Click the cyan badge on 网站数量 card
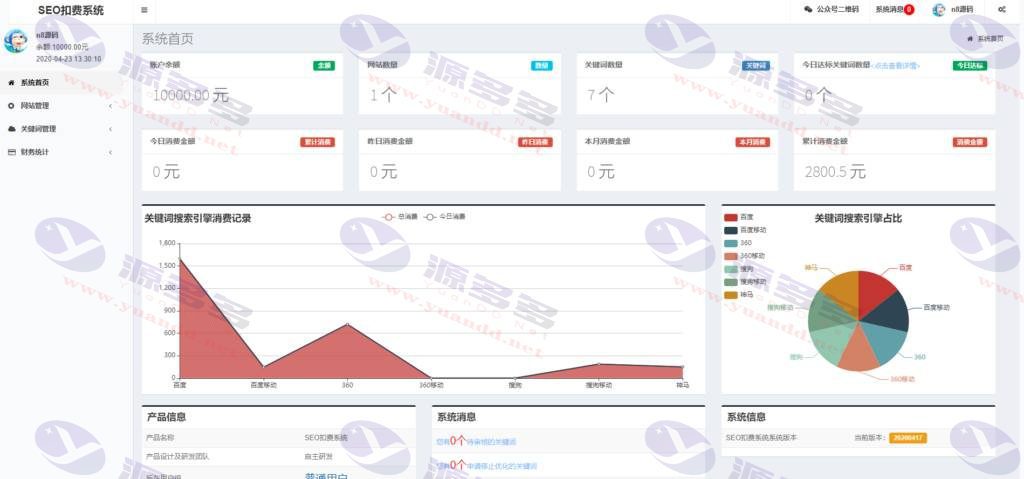 click(x=542, y=66)
